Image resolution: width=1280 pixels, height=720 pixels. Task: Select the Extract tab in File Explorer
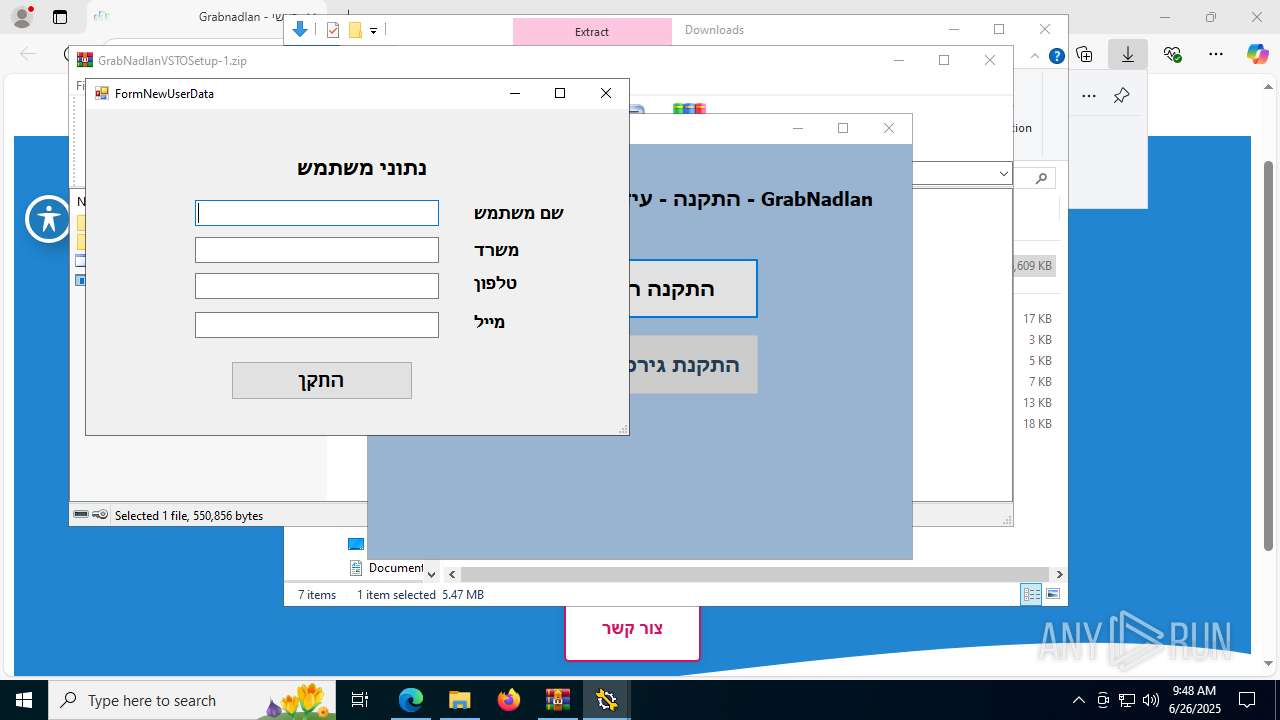tap(592, 31)
